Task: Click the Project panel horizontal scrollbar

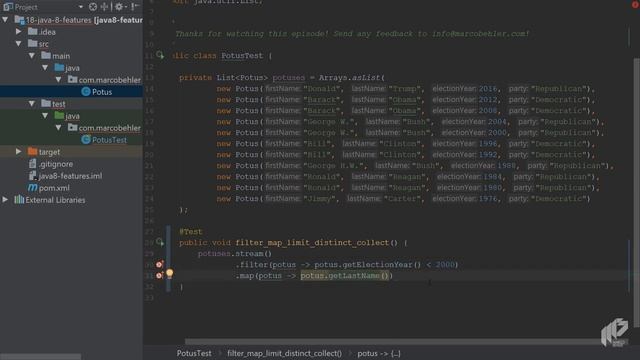Action: (41, 356)
